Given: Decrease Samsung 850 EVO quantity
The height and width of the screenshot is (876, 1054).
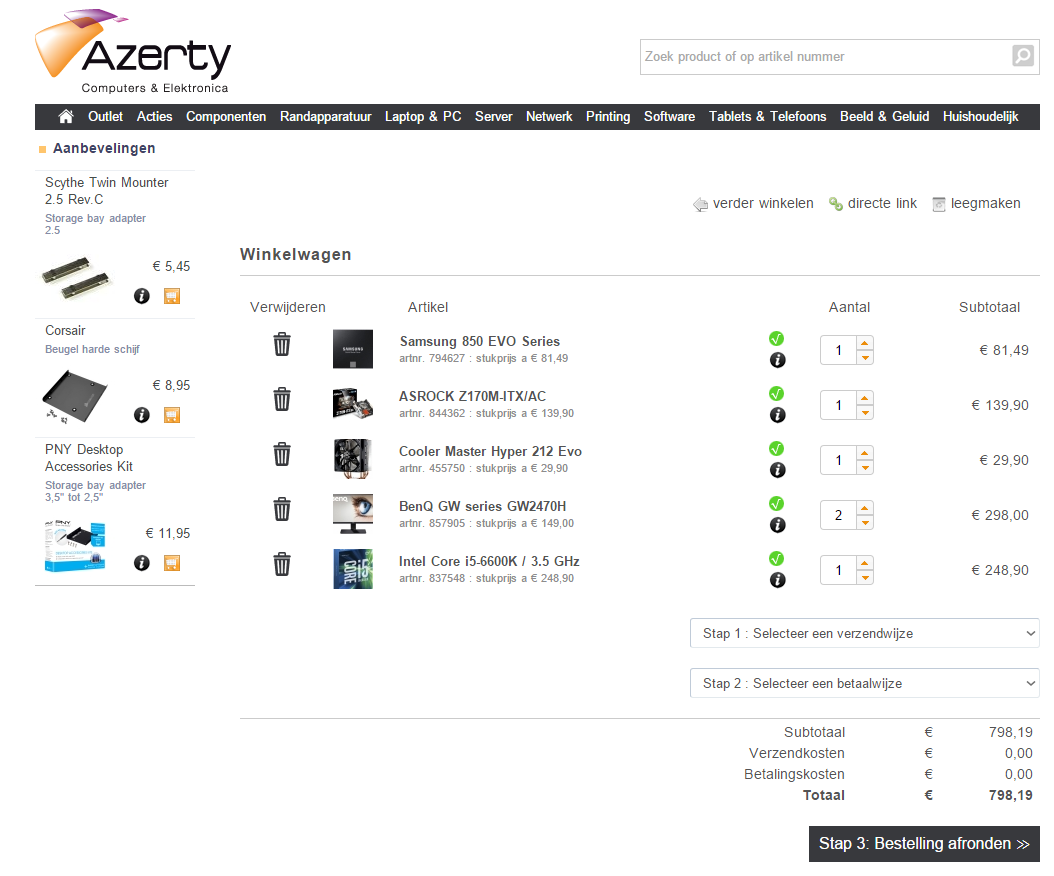Looking at the screenshot, I should [865, 358].
